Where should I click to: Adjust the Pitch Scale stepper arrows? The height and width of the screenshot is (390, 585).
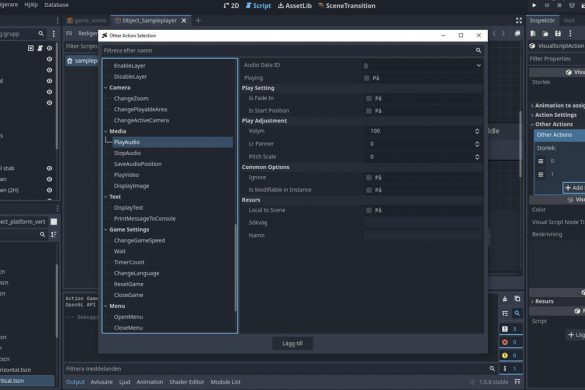click(477, 157)
